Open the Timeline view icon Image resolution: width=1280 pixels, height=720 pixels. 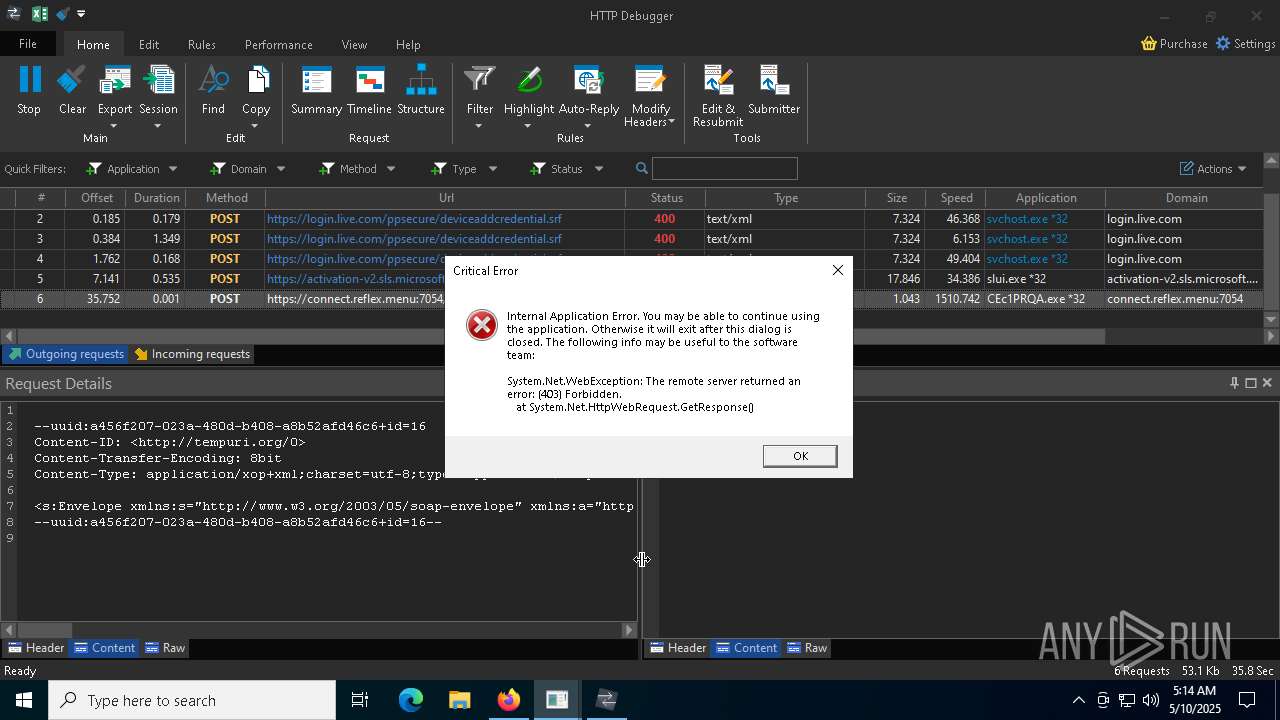pos(369,80)
